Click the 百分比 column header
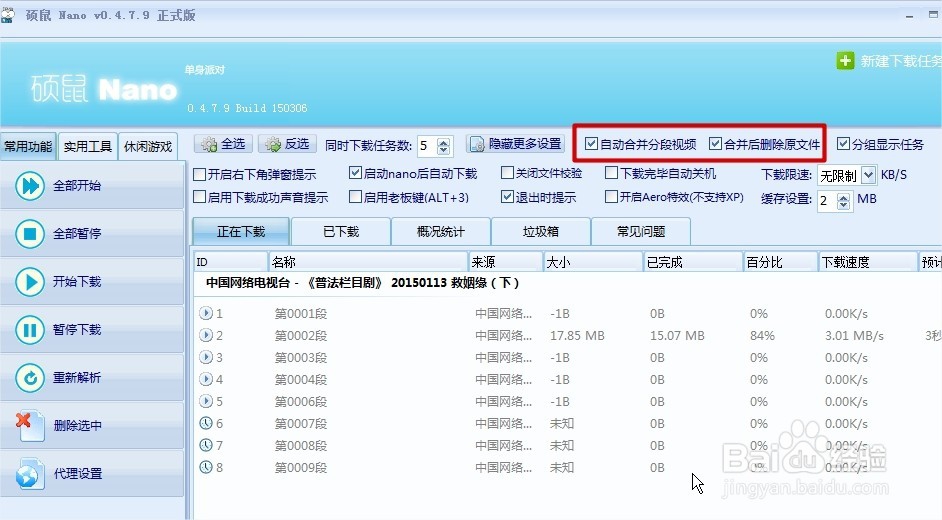 click(780, 262)
